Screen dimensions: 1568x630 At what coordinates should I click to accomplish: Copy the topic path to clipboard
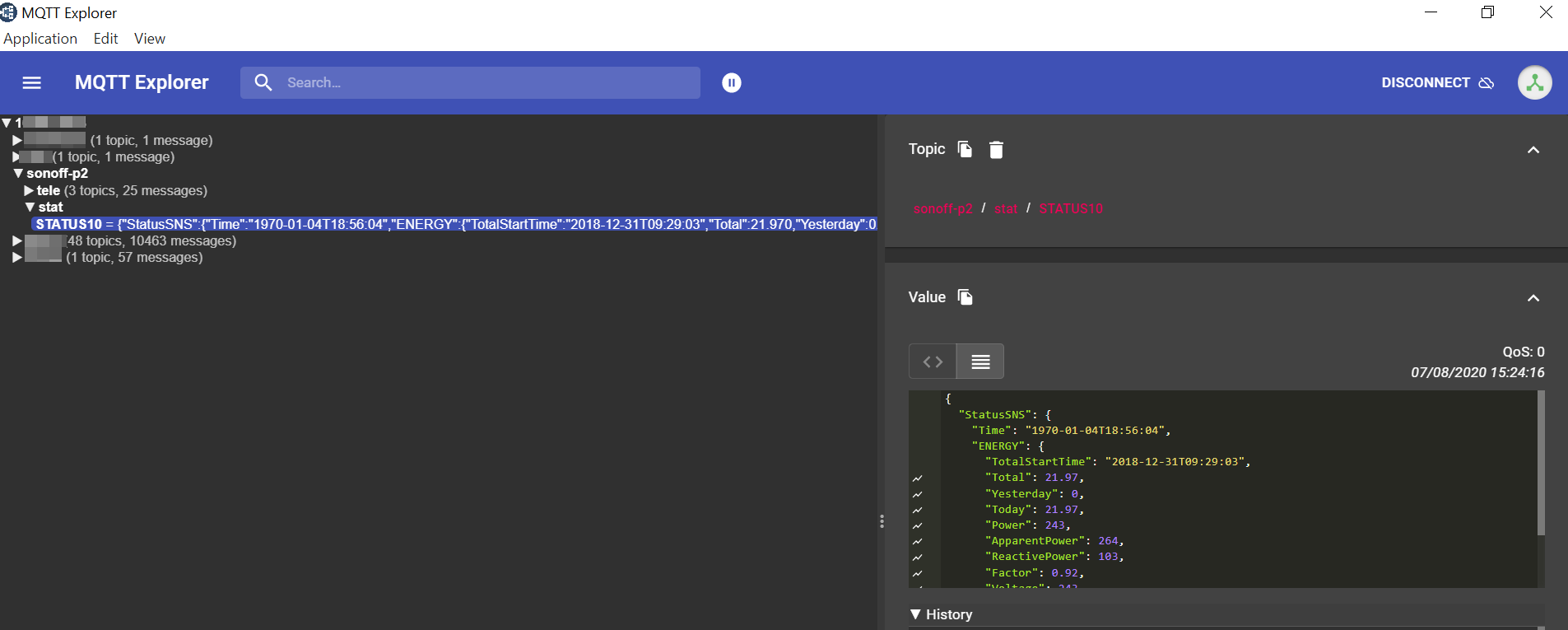965,149
